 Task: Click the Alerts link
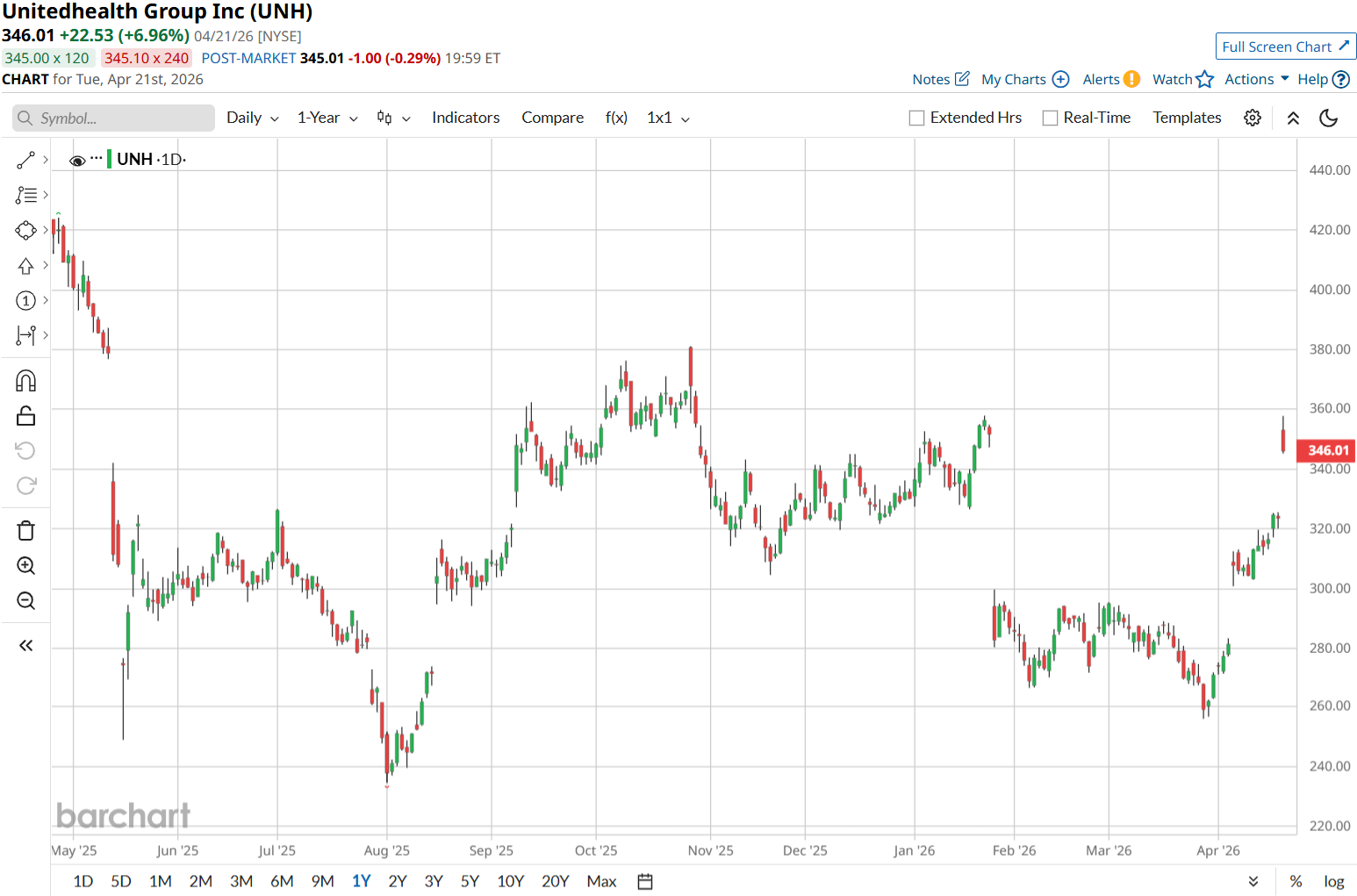pyautogui.click(x=1101, y=79)
